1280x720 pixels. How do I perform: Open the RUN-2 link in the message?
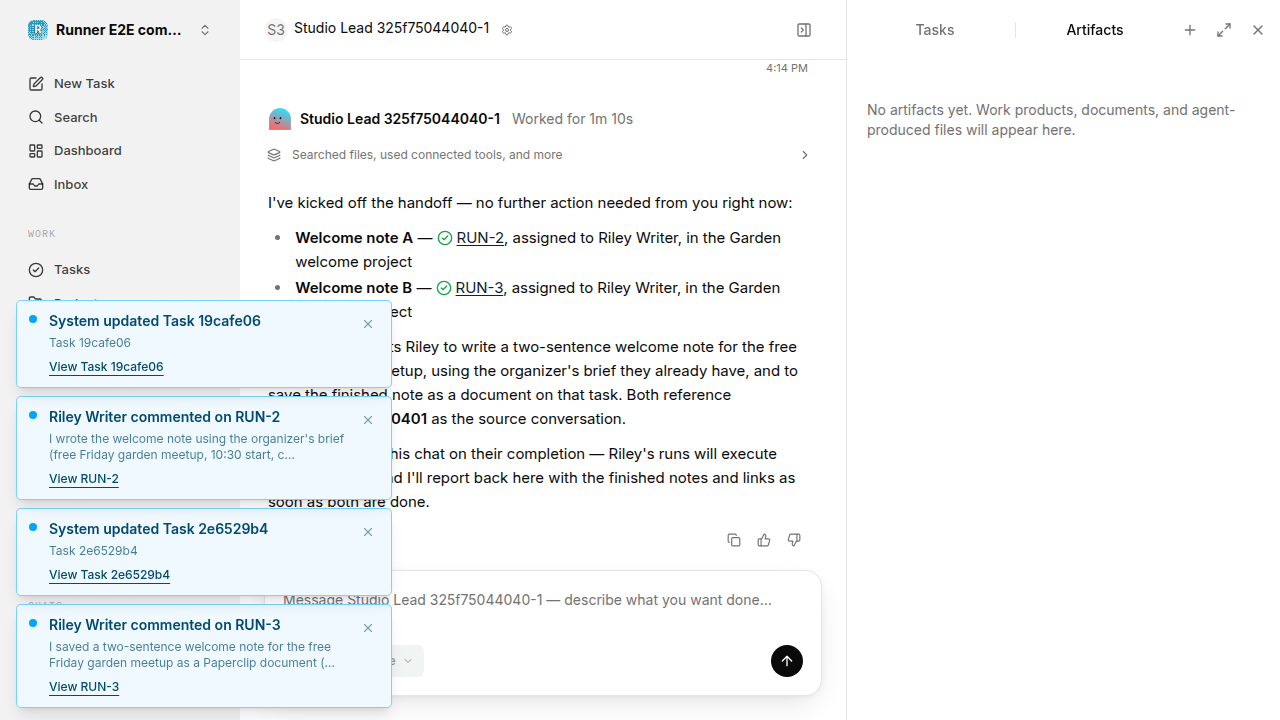pos(481,238)
